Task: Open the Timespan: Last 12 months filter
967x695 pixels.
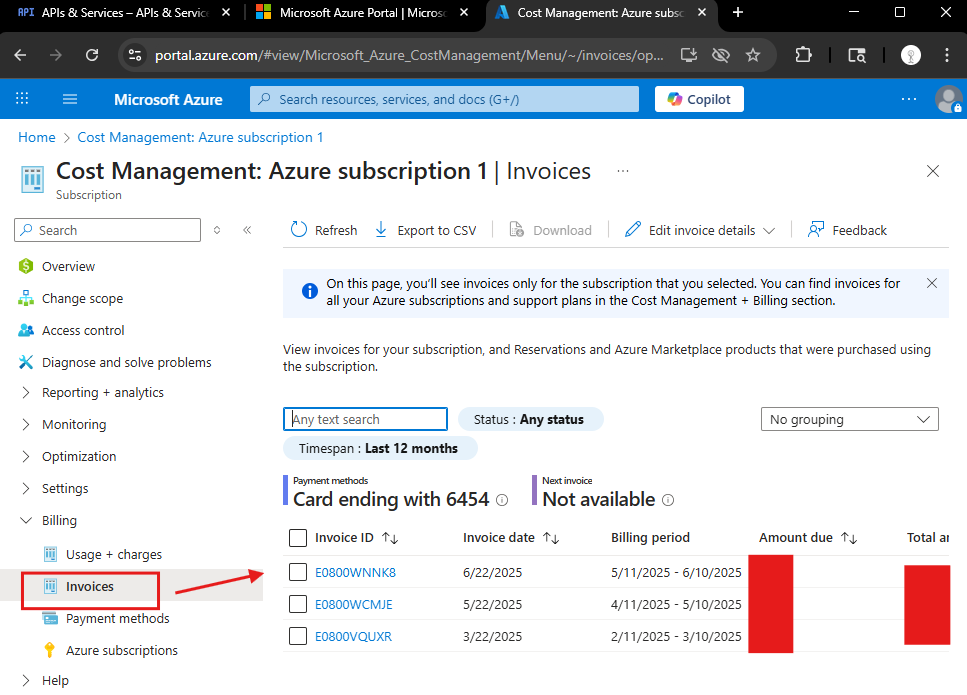Action: coord(380,448)
